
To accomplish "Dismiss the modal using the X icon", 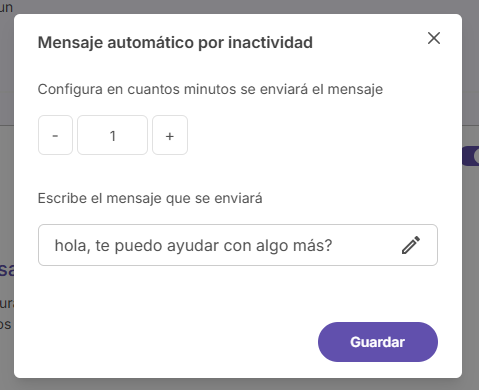I will [x=434, y=38].
